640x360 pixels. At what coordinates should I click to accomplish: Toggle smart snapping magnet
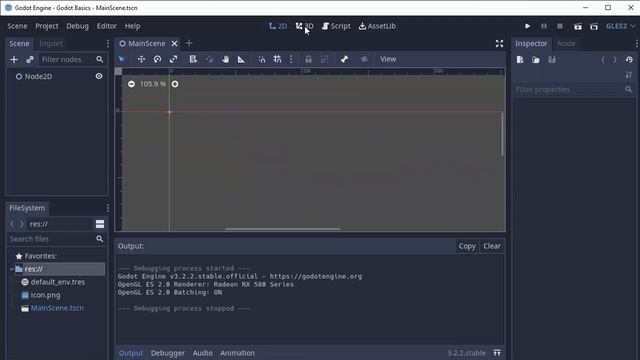[x=262, y=59]
